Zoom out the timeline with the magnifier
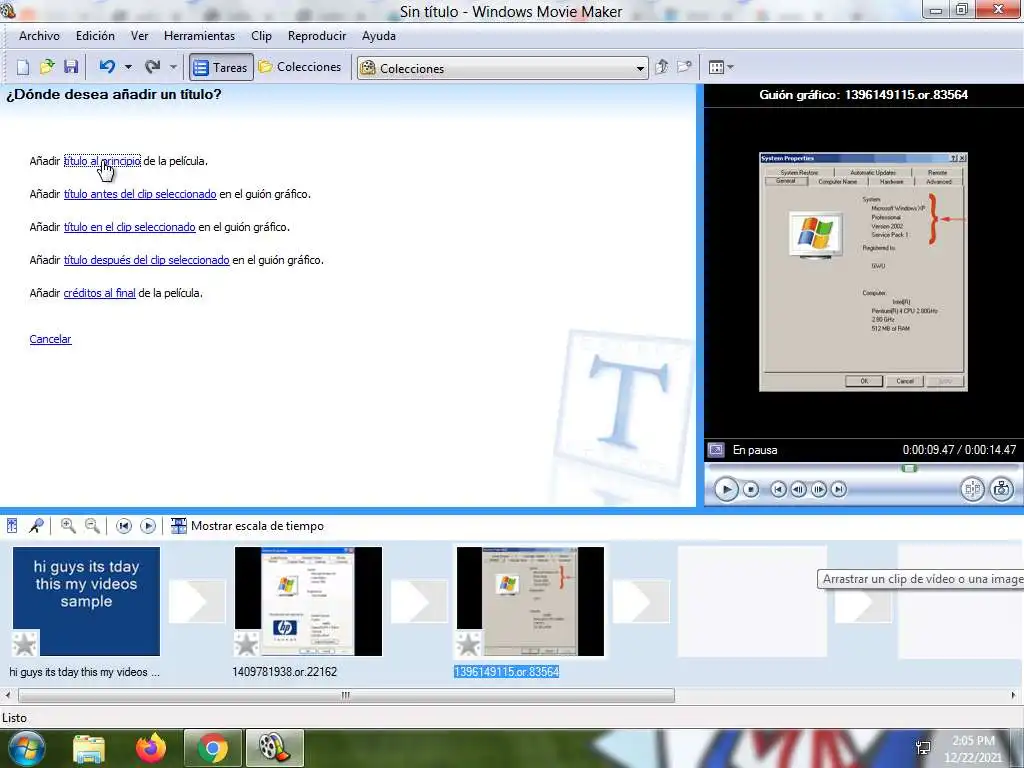The width and height of the screenshot is (1024, 768). click(93, 526)
